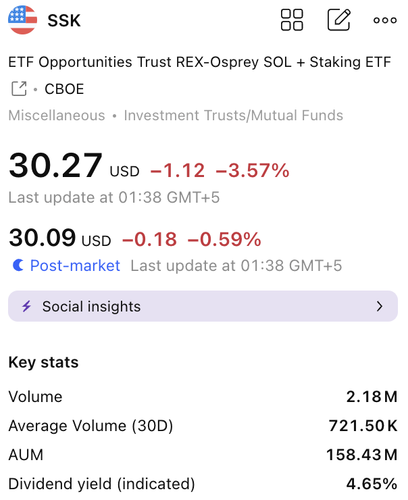Viewport: 408px width, 500px height.
Task: Click the Miscellaneous sector link
Action: [x=57, y=115]
